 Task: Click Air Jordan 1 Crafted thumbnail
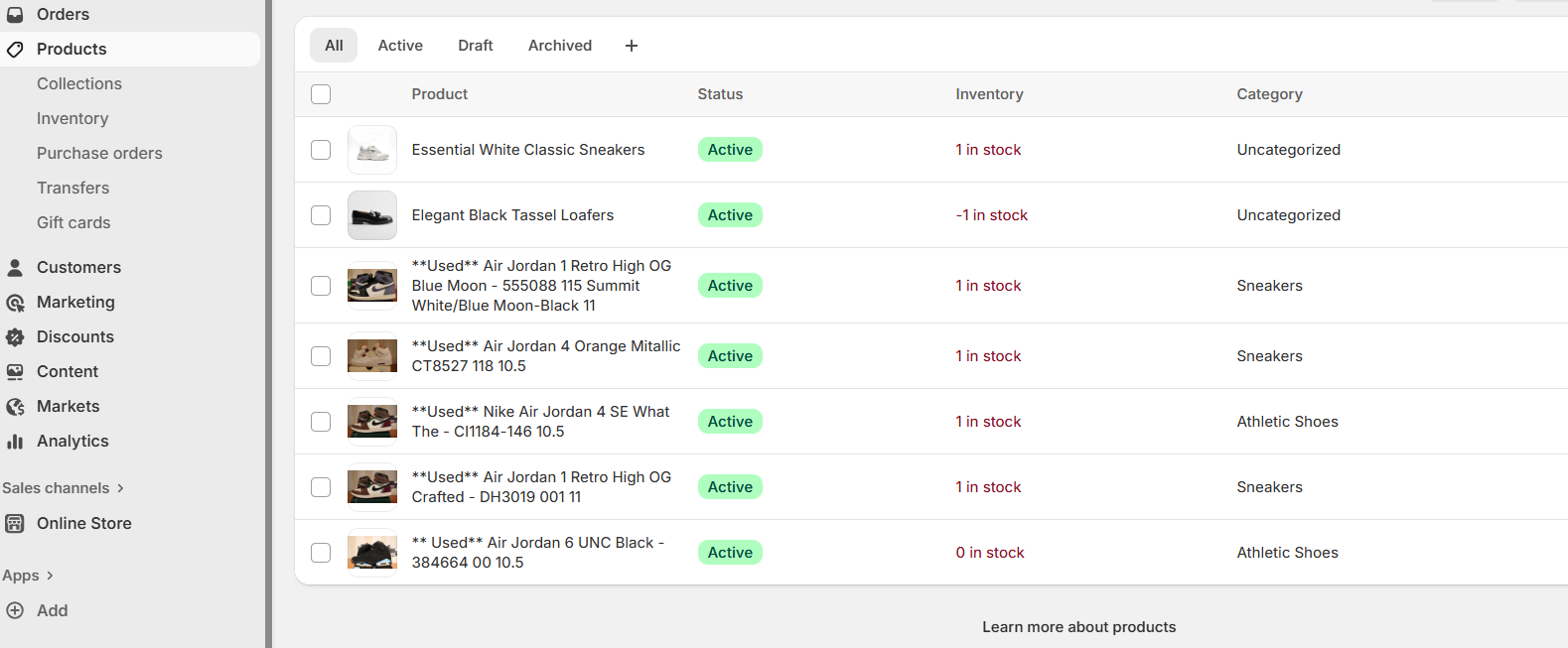tap(372, 487)
